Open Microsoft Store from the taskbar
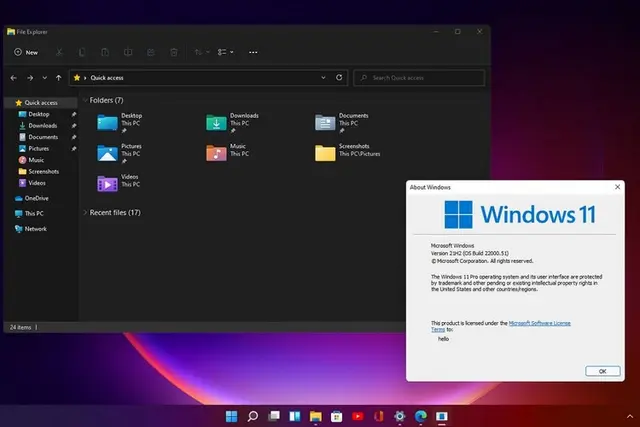The height and width of the screenshot is (427, 640). [x=336, y=416]
